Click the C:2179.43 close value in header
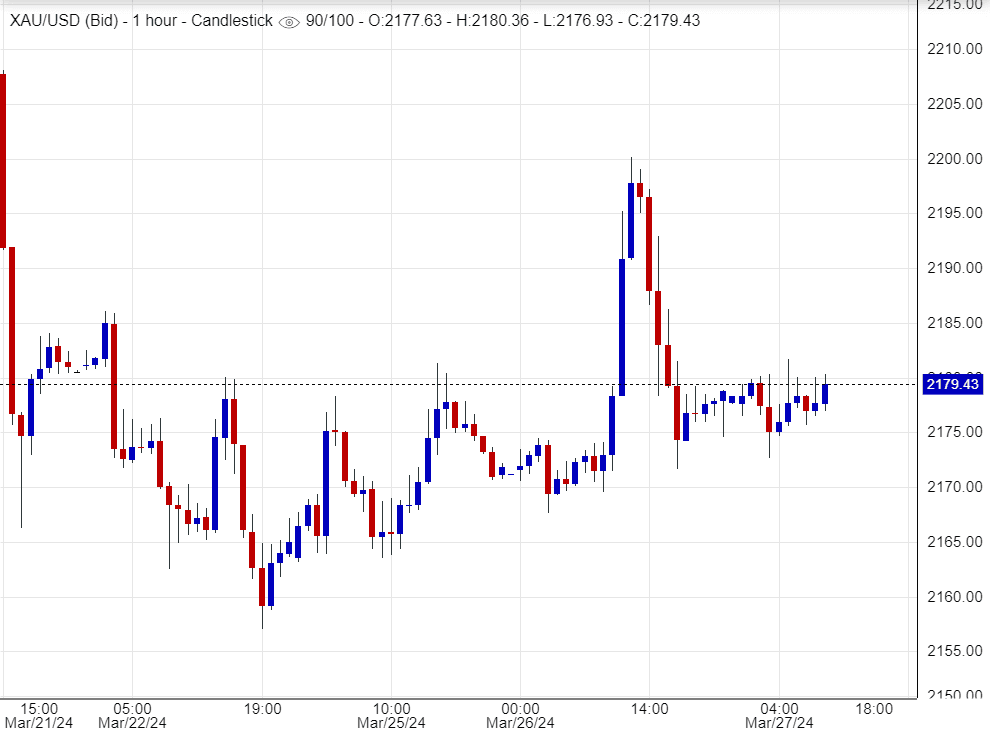990x731 pixels. point(658,21)
